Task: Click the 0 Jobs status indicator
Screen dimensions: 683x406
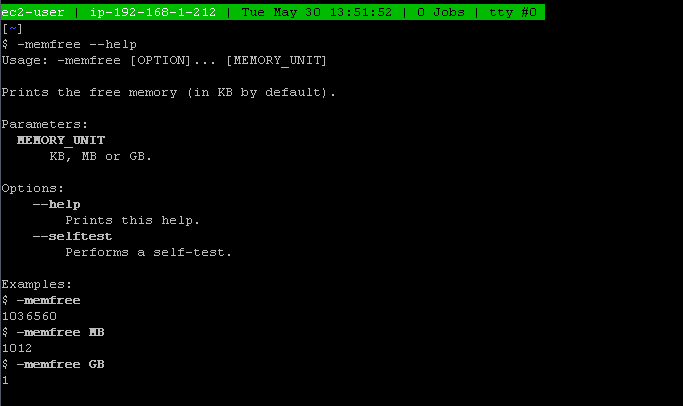Action: click(440, 12)
